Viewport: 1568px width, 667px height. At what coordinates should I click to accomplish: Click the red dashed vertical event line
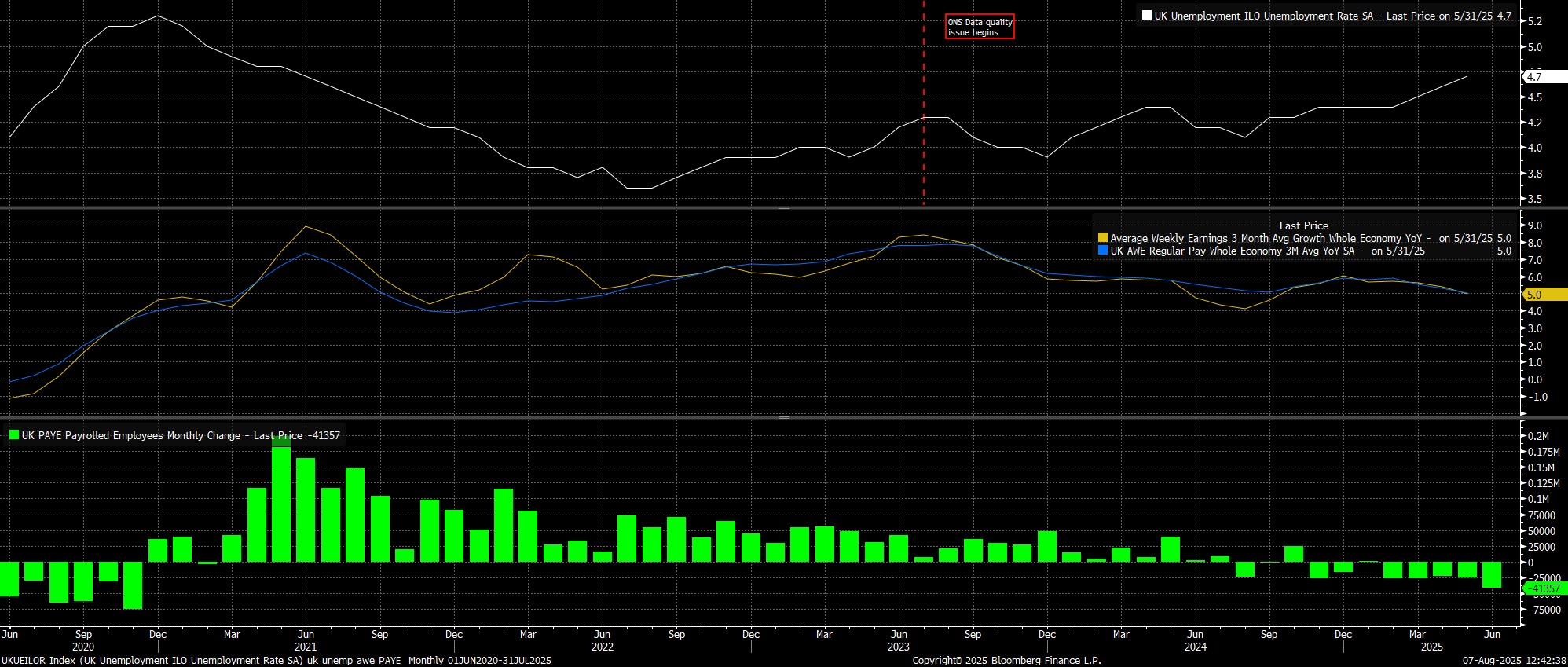click(923, 102)
